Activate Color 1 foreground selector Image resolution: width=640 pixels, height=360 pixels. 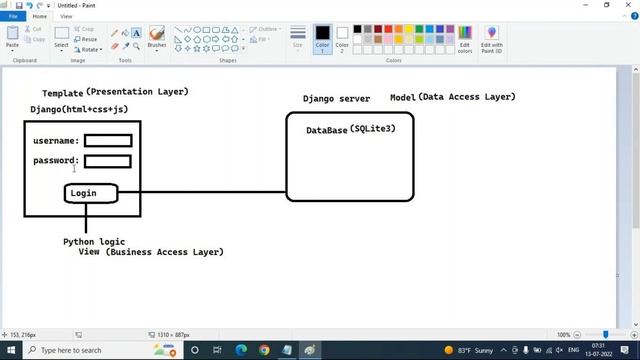point(322,39)
